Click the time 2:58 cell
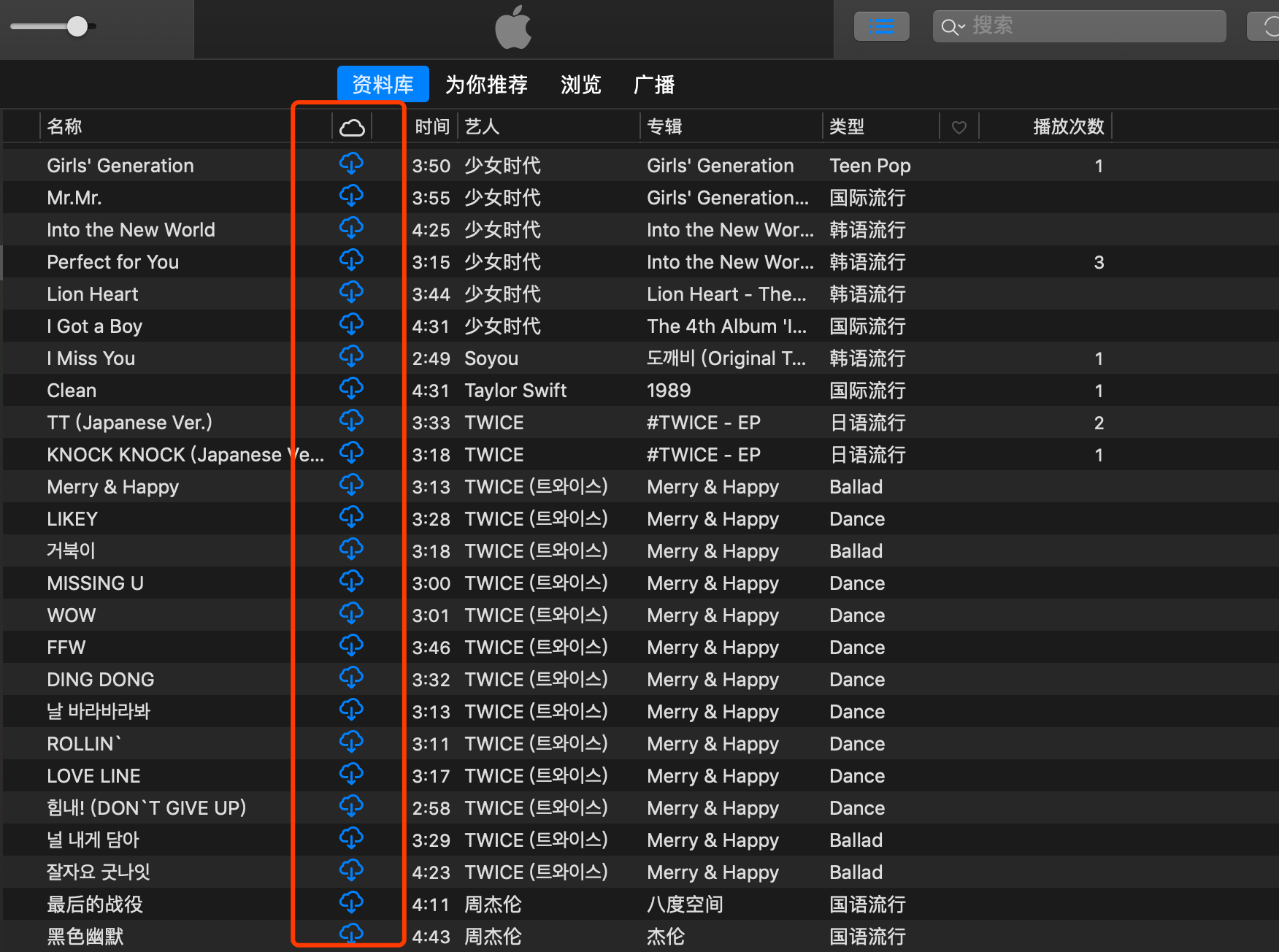Viewport: 1279px width, 952px height. (431, 808)
